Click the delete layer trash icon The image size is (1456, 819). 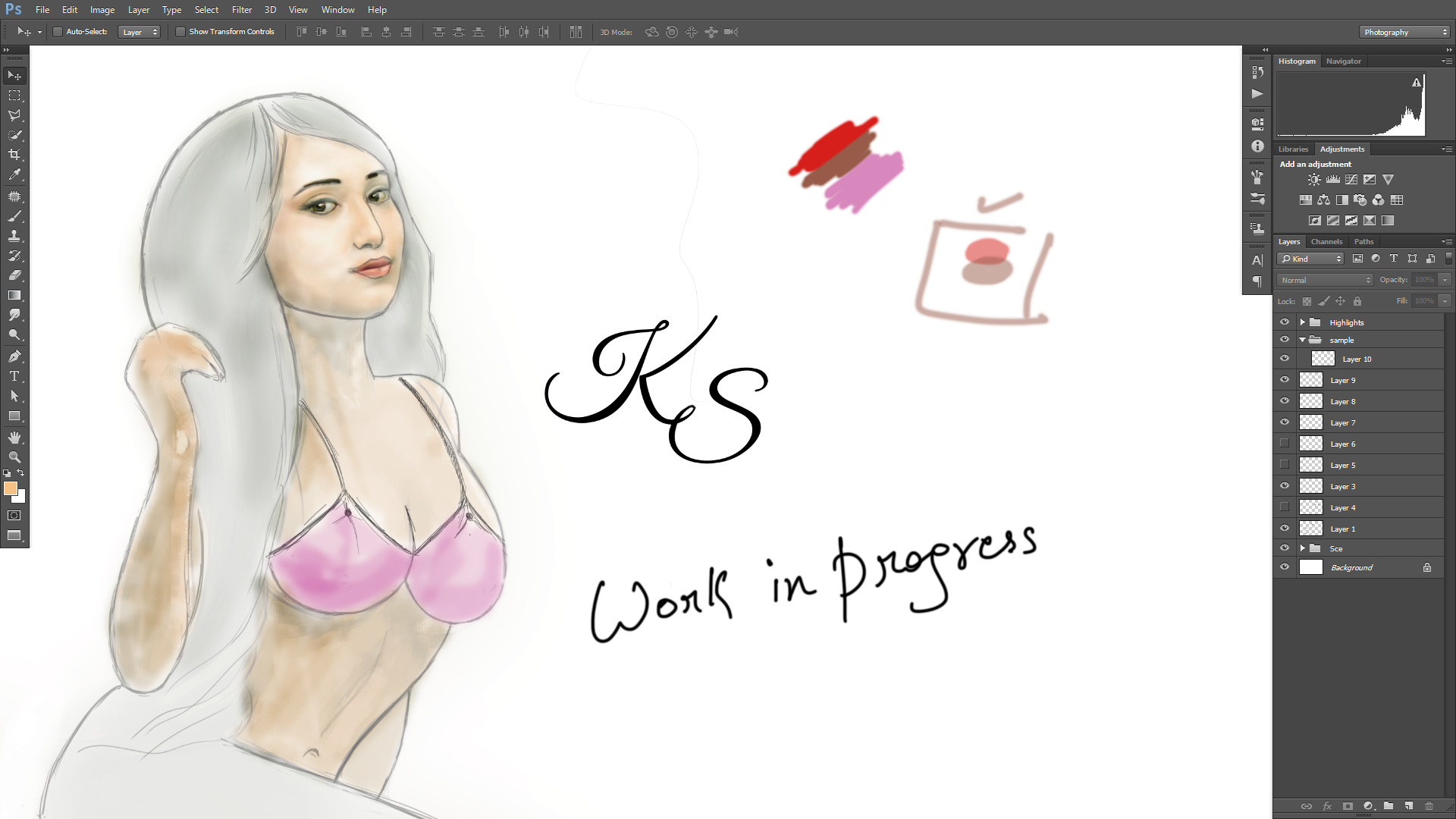point(1429,806)
